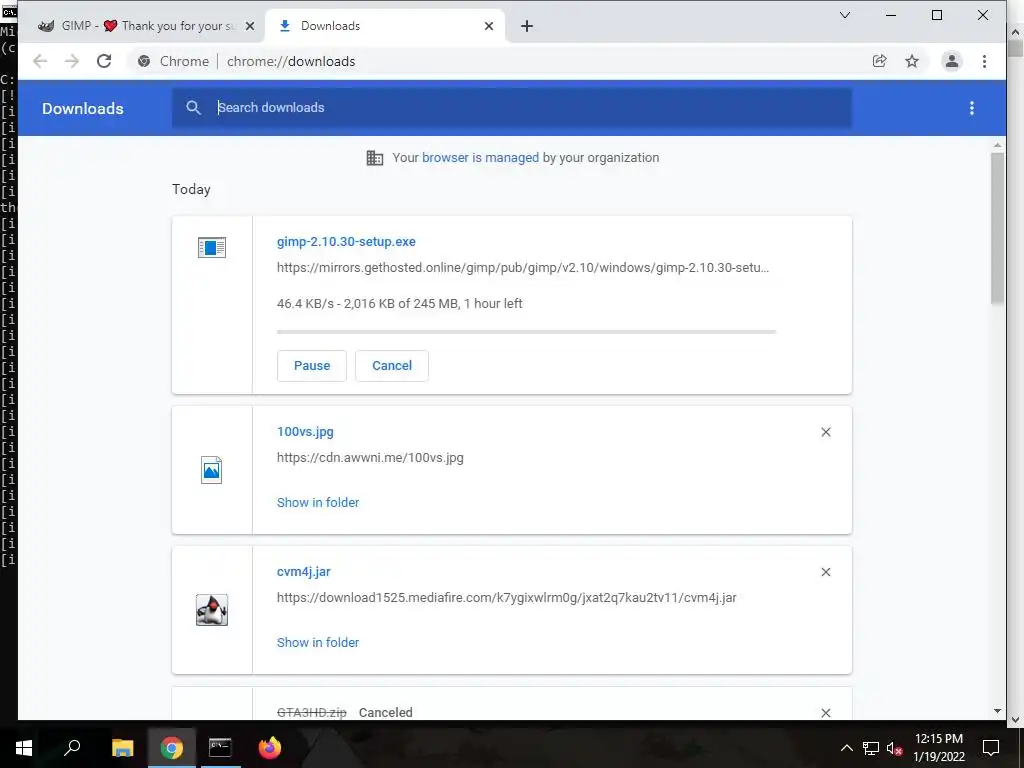Remove GTA3HD.zip entry from list

pyautogui.click(x=825, y=712)
